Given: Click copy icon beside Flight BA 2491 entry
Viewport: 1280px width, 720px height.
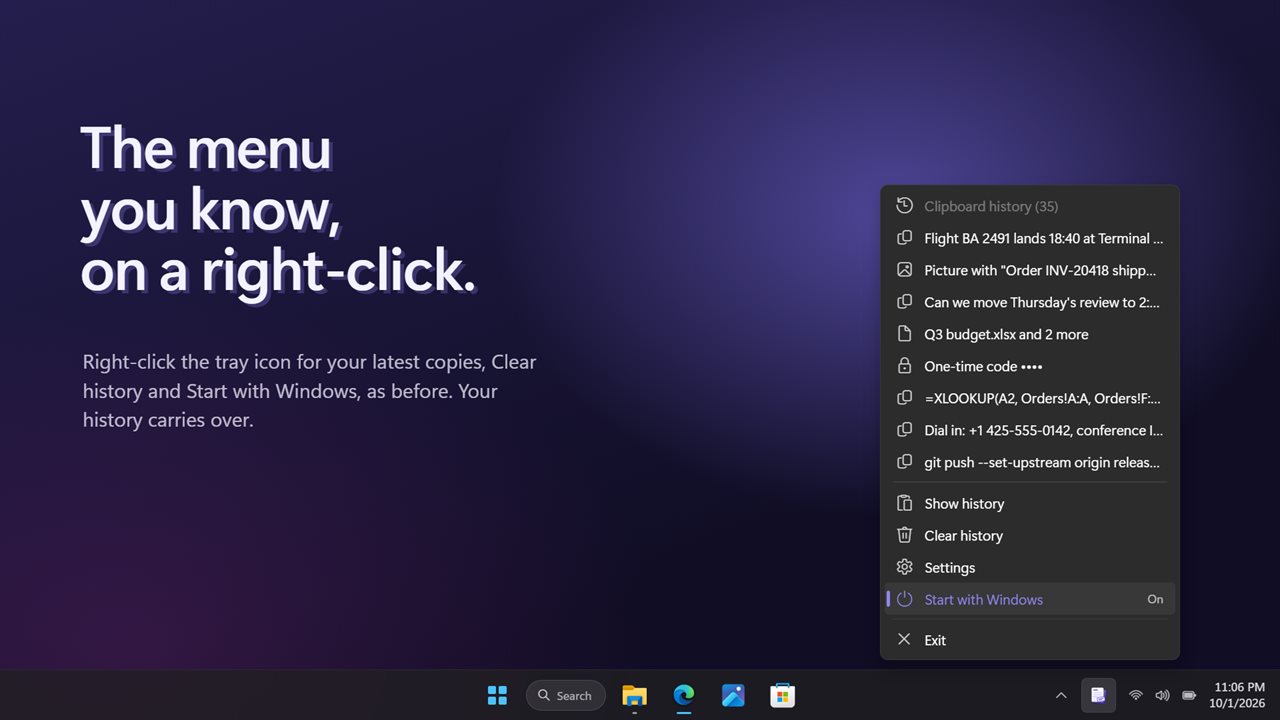Looking at the screenshot, I should pos(904,238).
